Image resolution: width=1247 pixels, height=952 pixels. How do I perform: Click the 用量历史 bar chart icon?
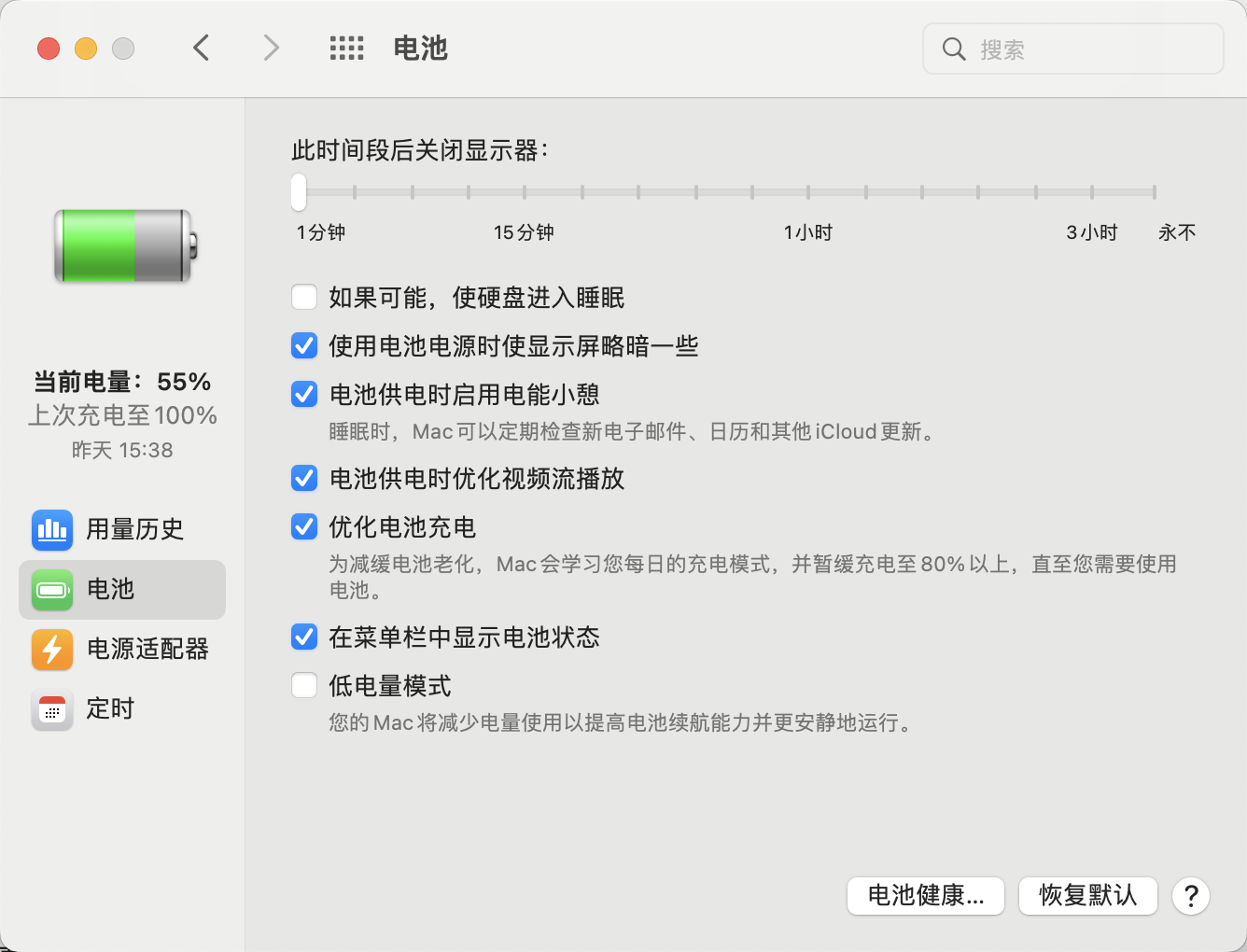click(52, 529)
